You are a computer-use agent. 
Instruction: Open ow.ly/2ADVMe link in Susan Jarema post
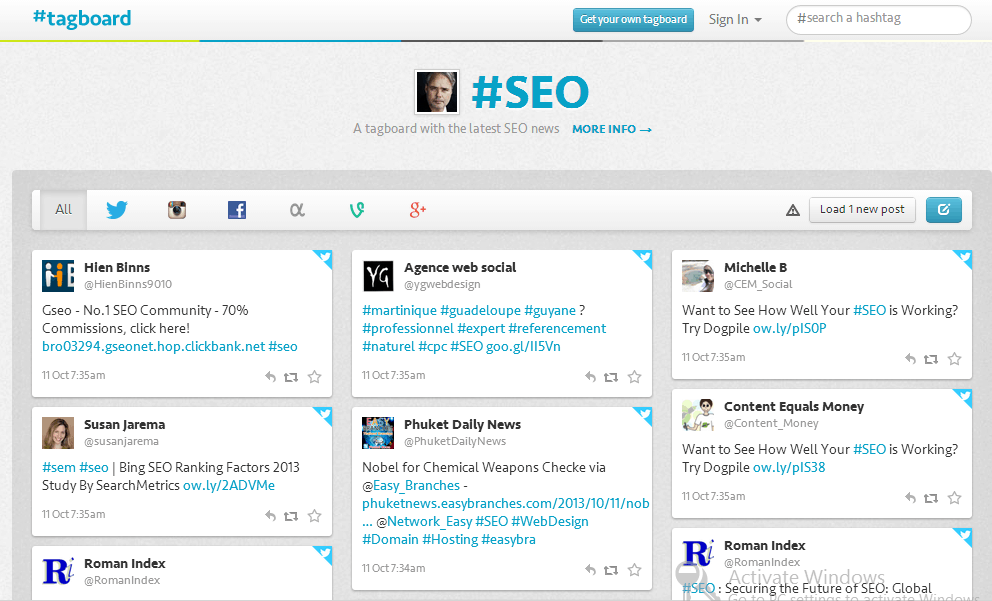click(229, 485)
